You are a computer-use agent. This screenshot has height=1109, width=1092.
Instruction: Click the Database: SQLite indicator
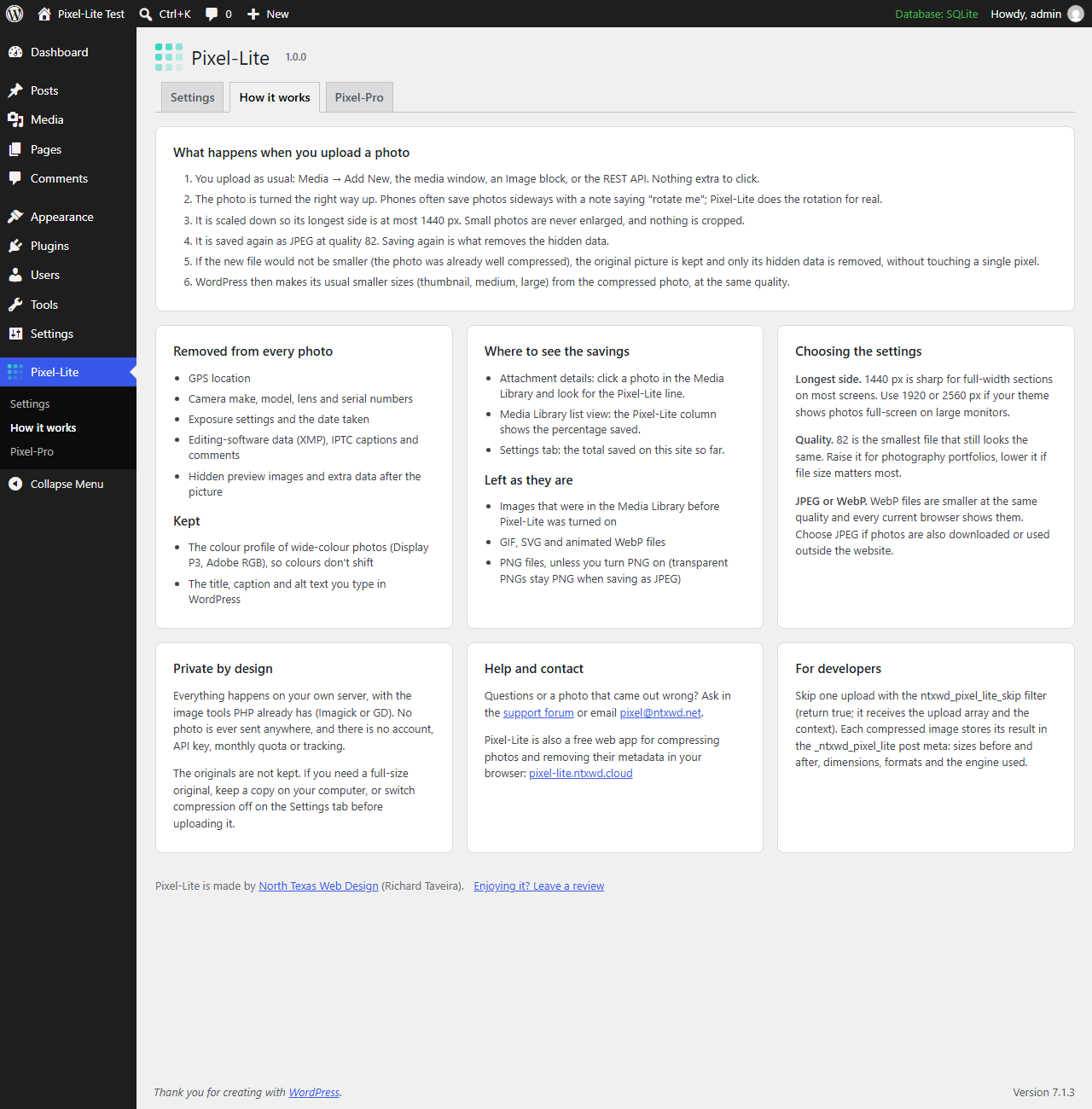pos(937,14)
